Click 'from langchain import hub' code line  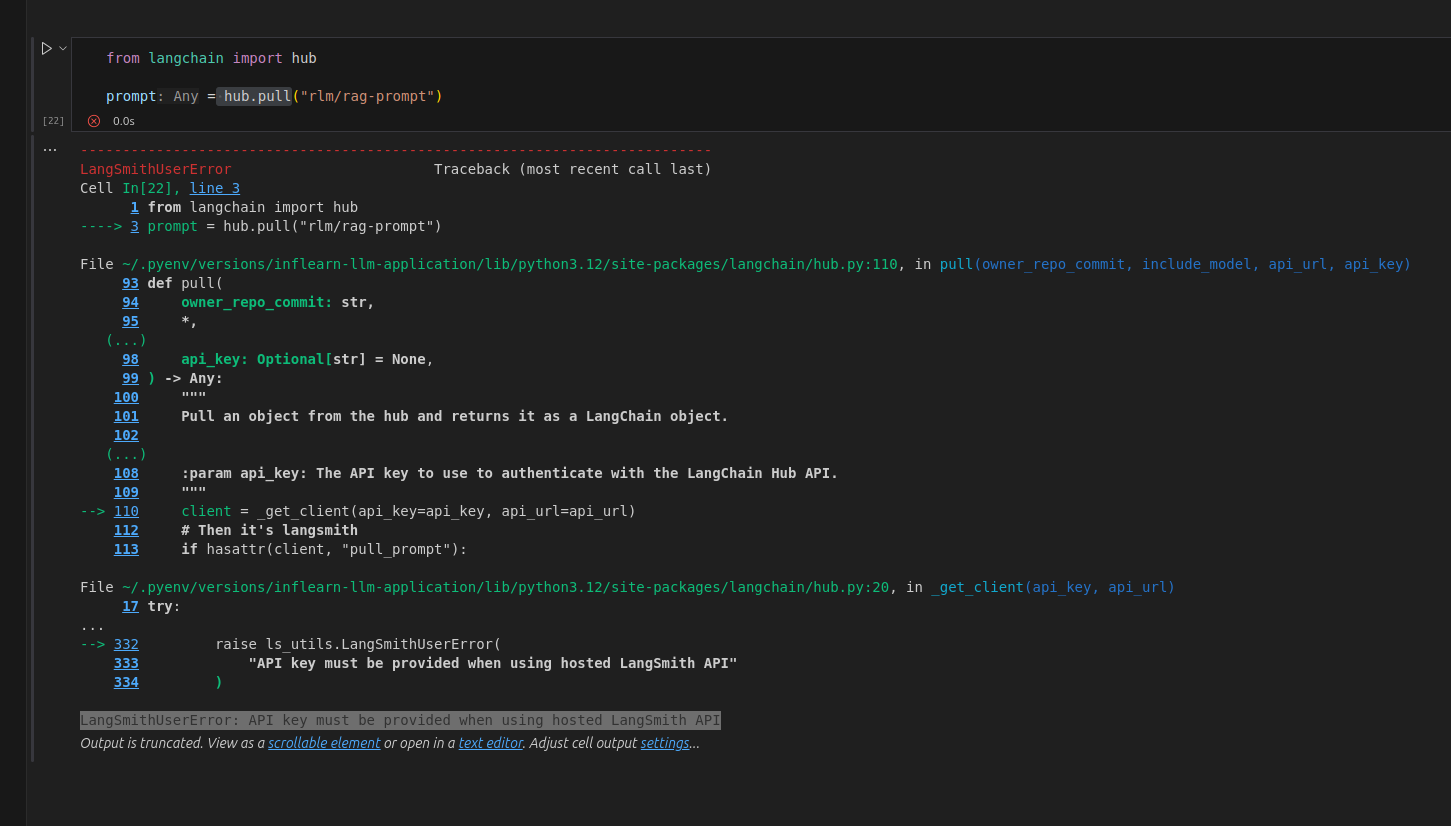pyautogui.click(x=211, y=58)
